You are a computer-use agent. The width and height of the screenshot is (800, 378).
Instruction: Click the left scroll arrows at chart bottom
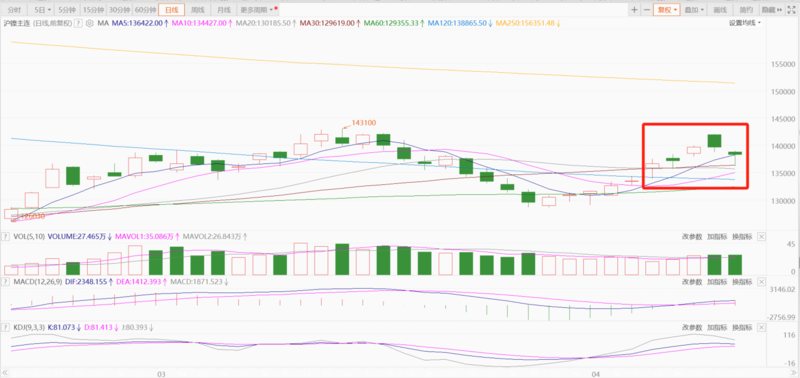click(x=6, y=374)
